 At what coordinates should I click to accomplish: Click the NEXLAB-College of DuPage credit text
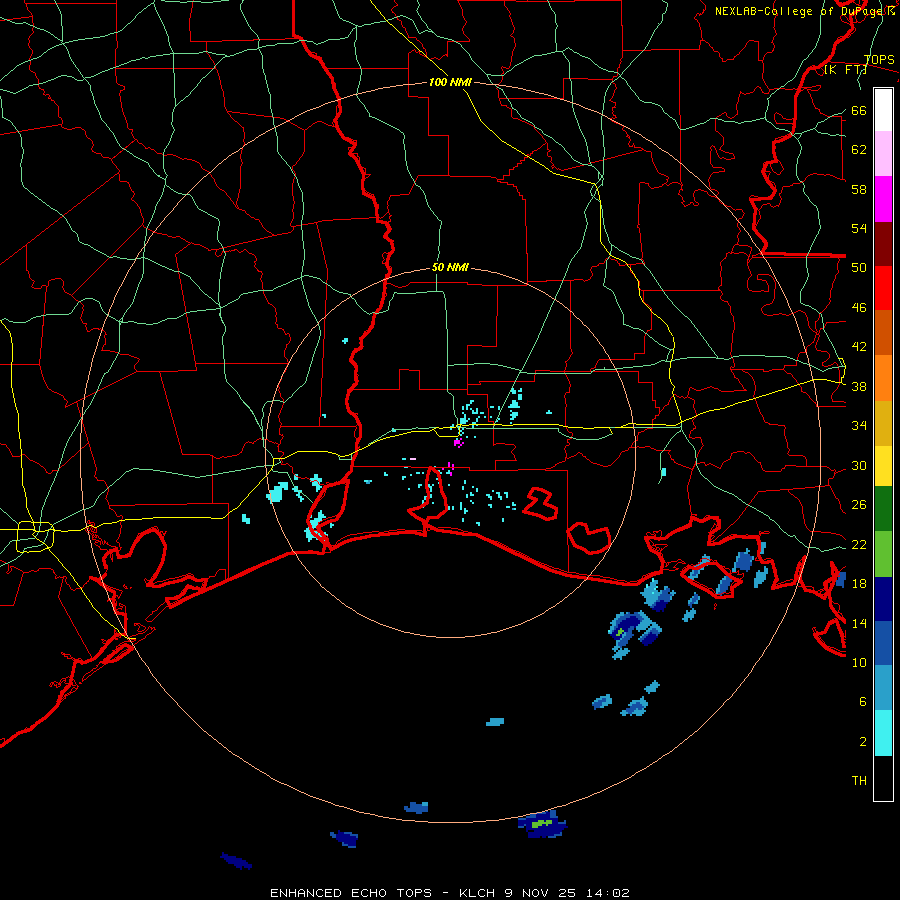804,11
